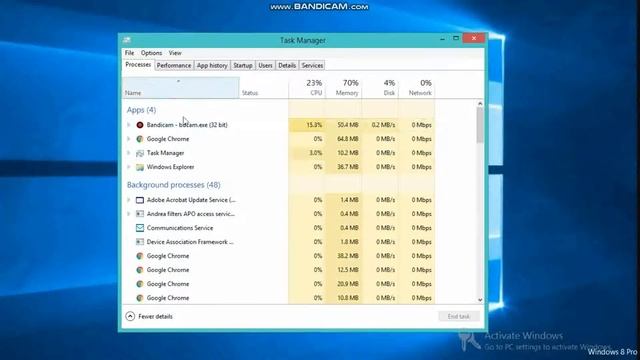This screenshot has width=640, height=360.
Task: Click the Adobe Acrobat Update Service icon
Action: (x=140, y=200)
